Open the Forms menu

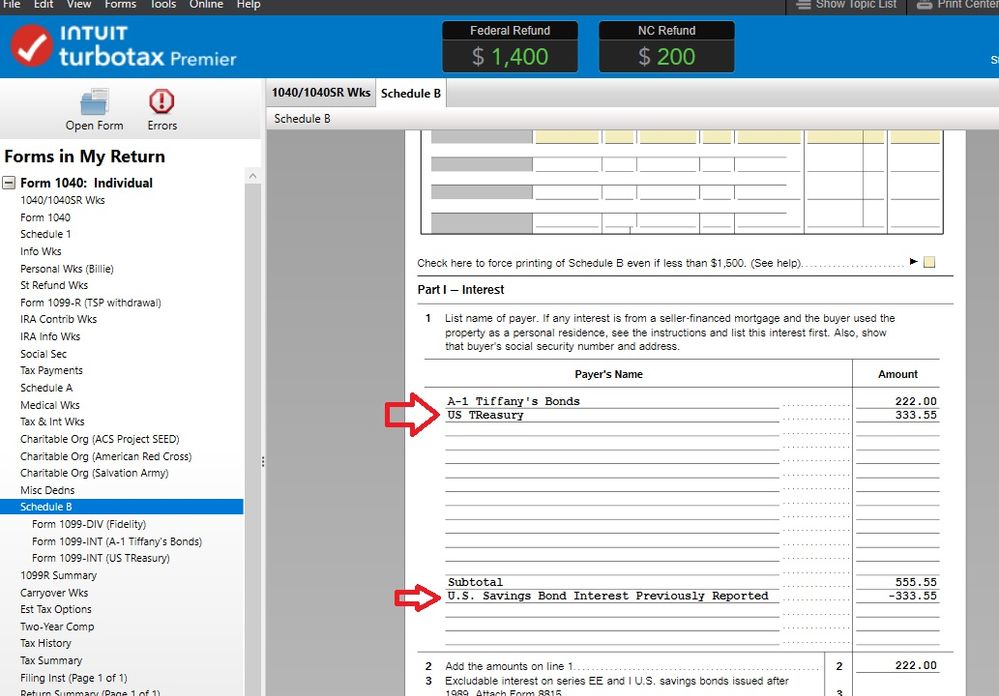click(x=120, y=4)
